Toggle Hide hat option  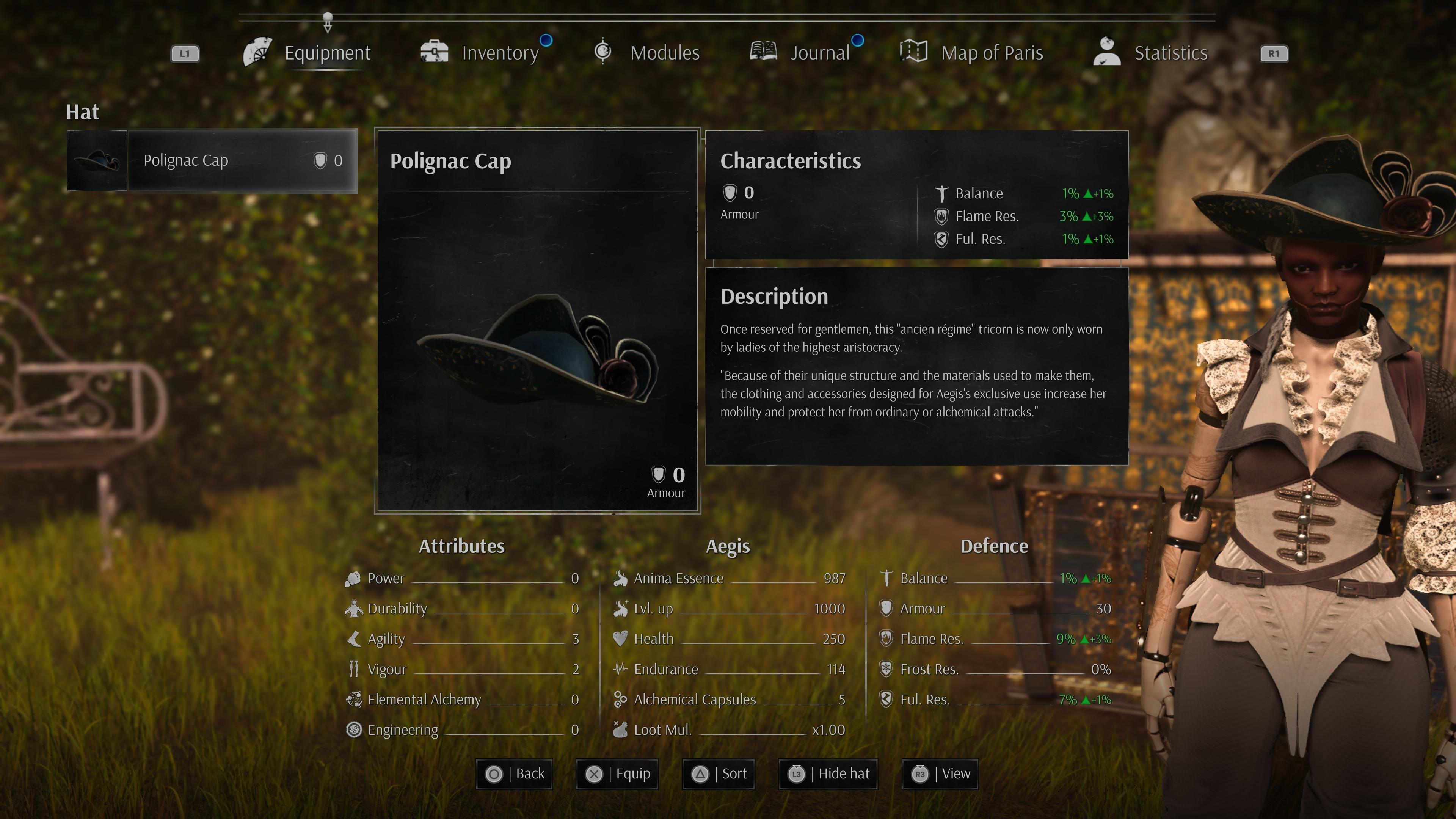point(828,774)
